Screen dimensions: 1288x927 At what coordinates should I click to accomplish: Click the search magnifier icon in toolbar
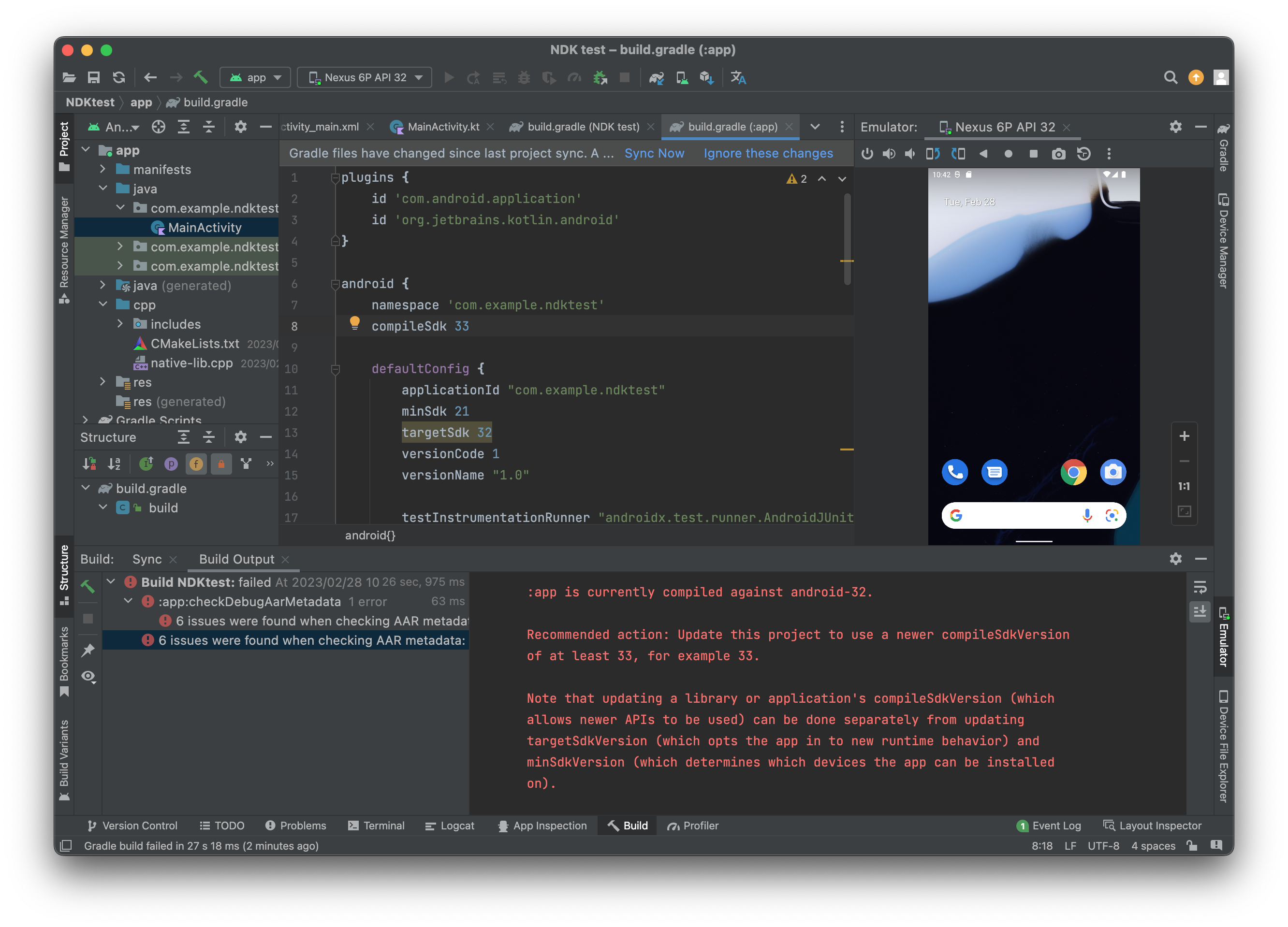point(1170,77)
